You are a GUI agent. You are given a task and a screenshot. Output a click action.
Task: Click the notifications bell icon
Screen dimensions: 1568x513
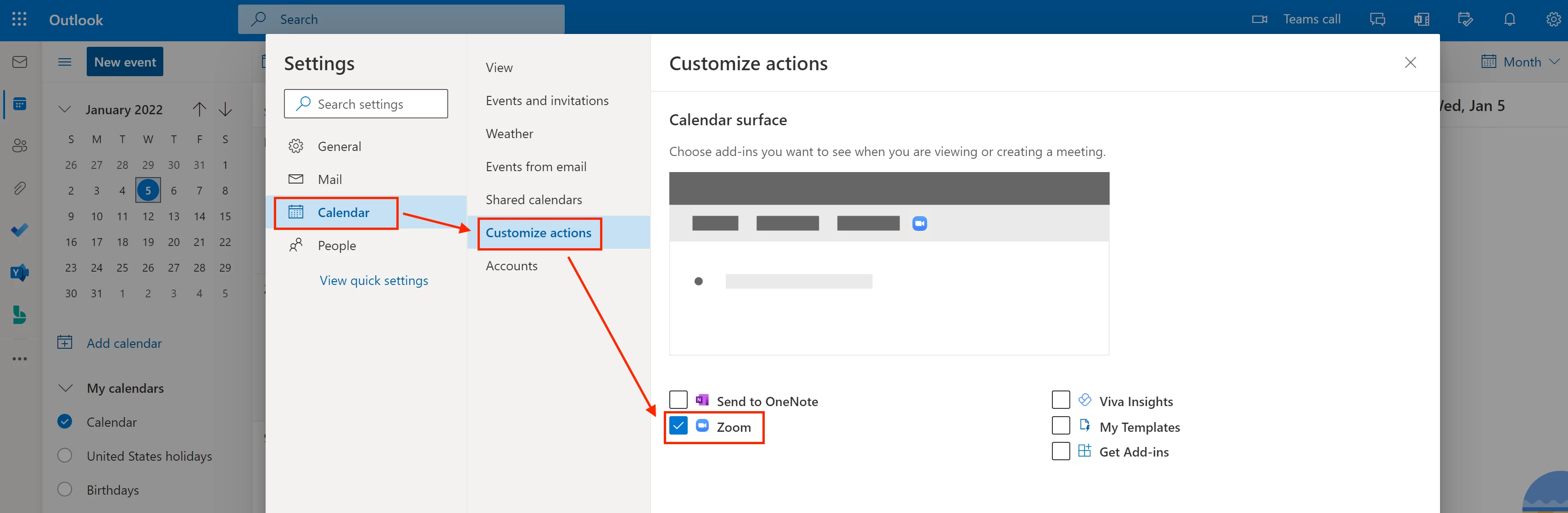click(1509, 19)
